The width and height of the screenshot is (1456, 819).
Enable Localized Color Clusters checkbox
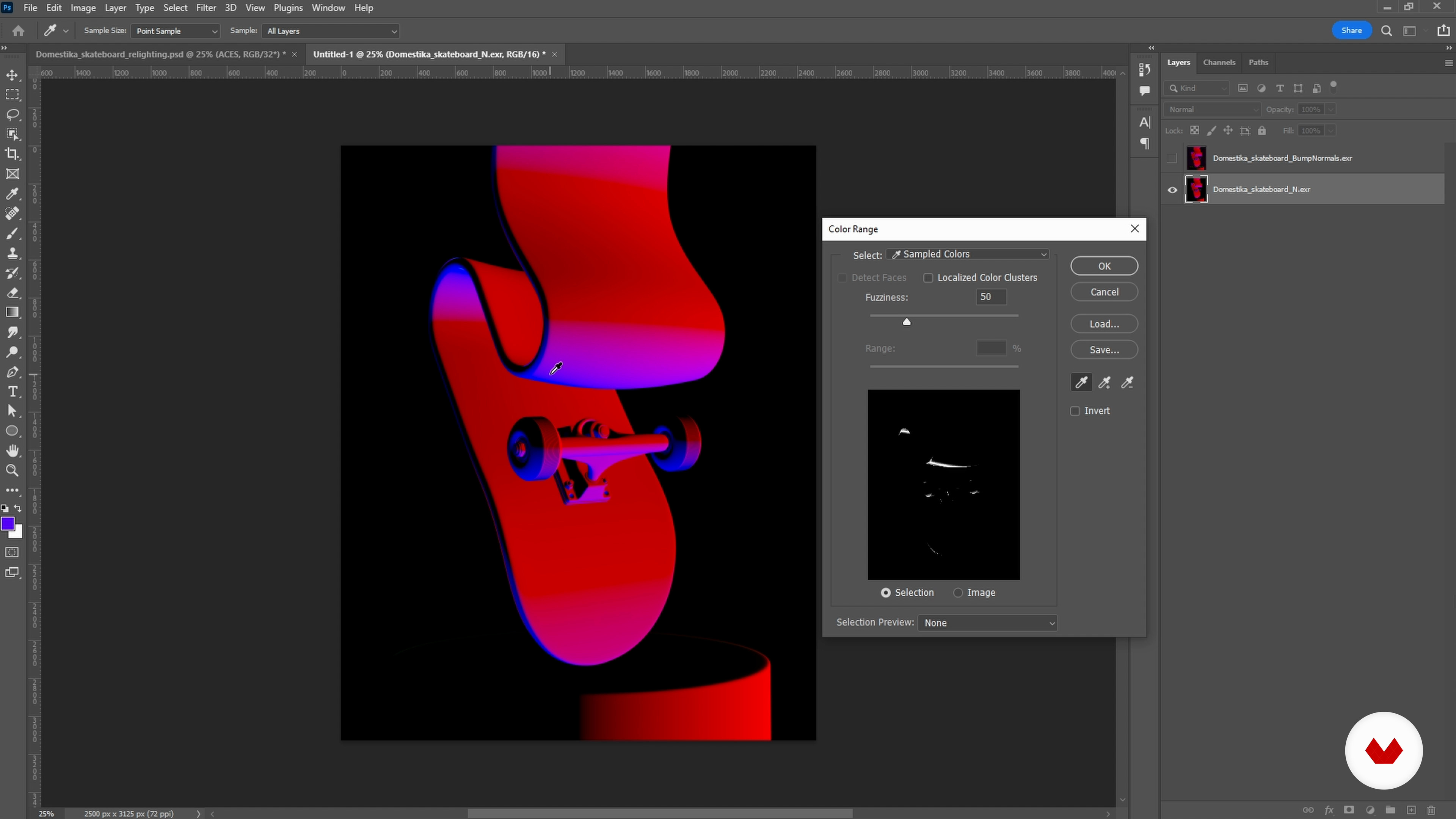[x=928, y=278]
